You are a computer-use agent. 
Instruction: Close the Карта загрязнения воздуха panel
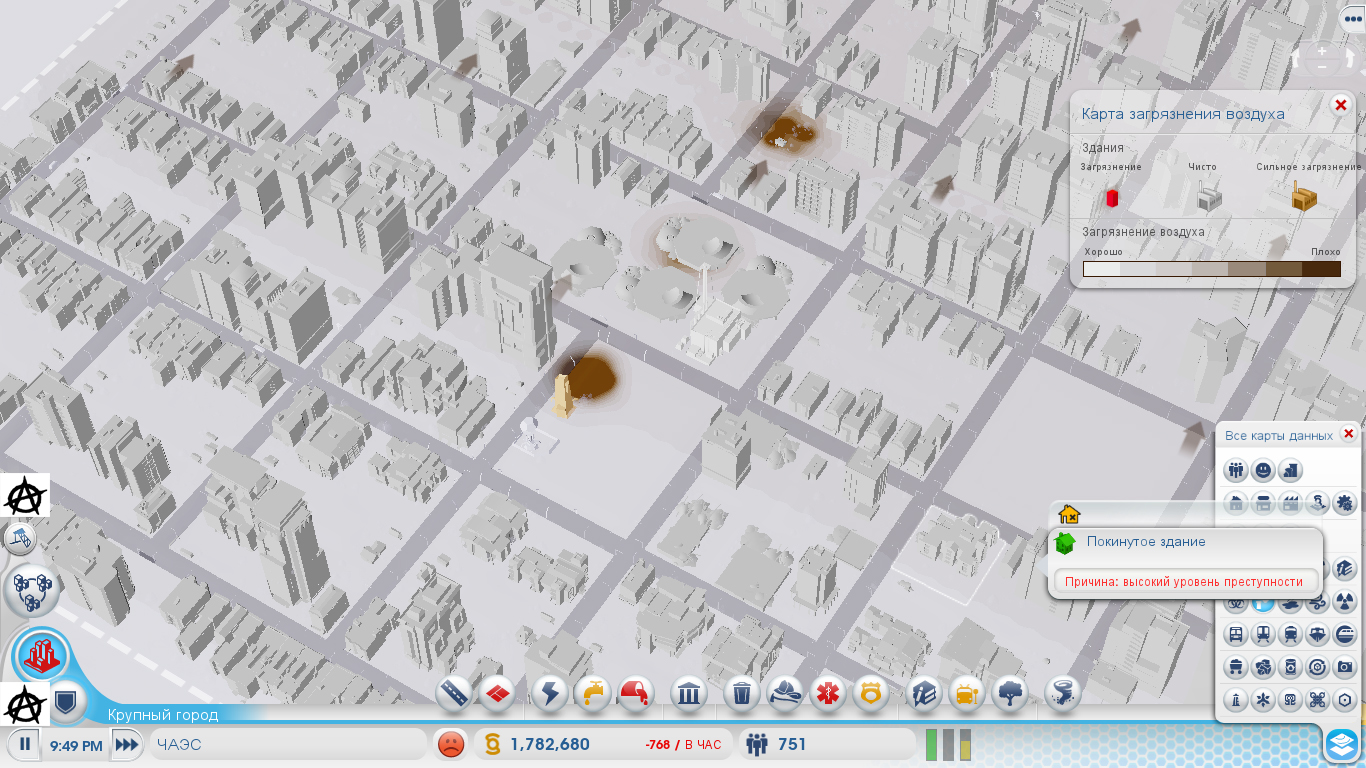click(1341, 105)
